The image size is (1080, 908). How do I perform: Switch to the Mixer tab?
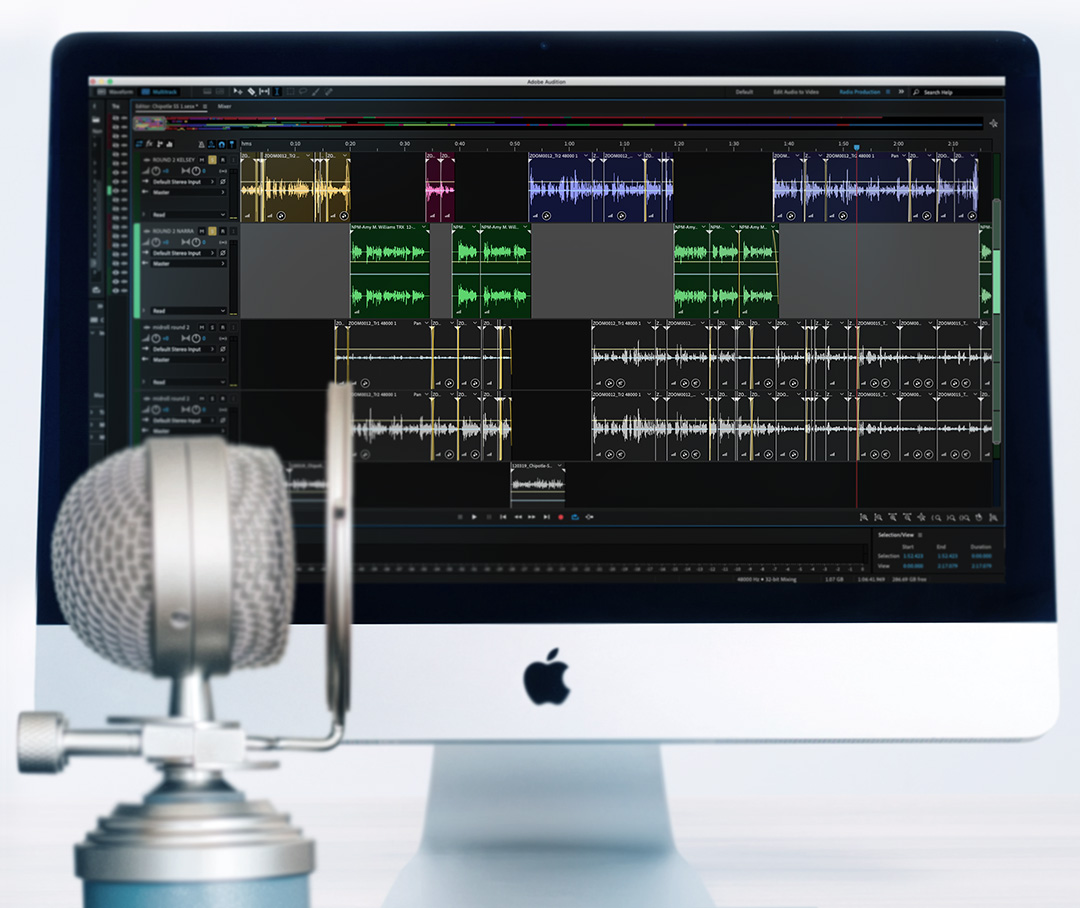(225, 106)
